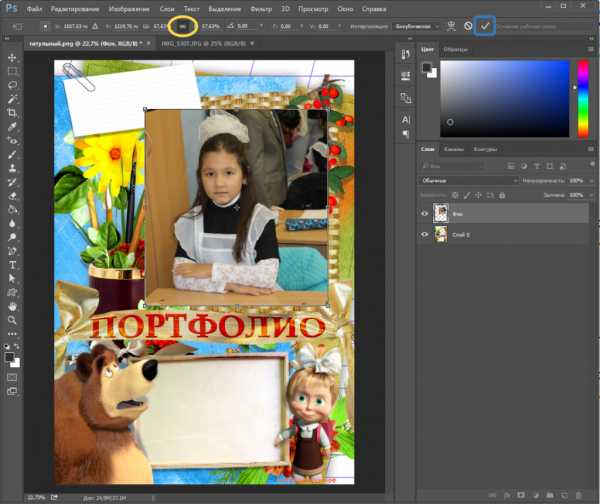Open the layer blend mode dropdown
Screen dimensions: 600x504
[469, 180]
